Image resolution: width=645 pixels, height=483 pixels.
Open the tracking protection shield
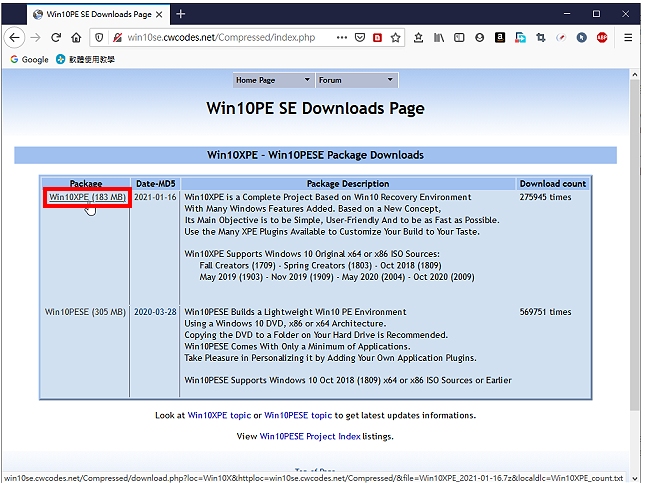pyautogui.click(x=99, y=38)
